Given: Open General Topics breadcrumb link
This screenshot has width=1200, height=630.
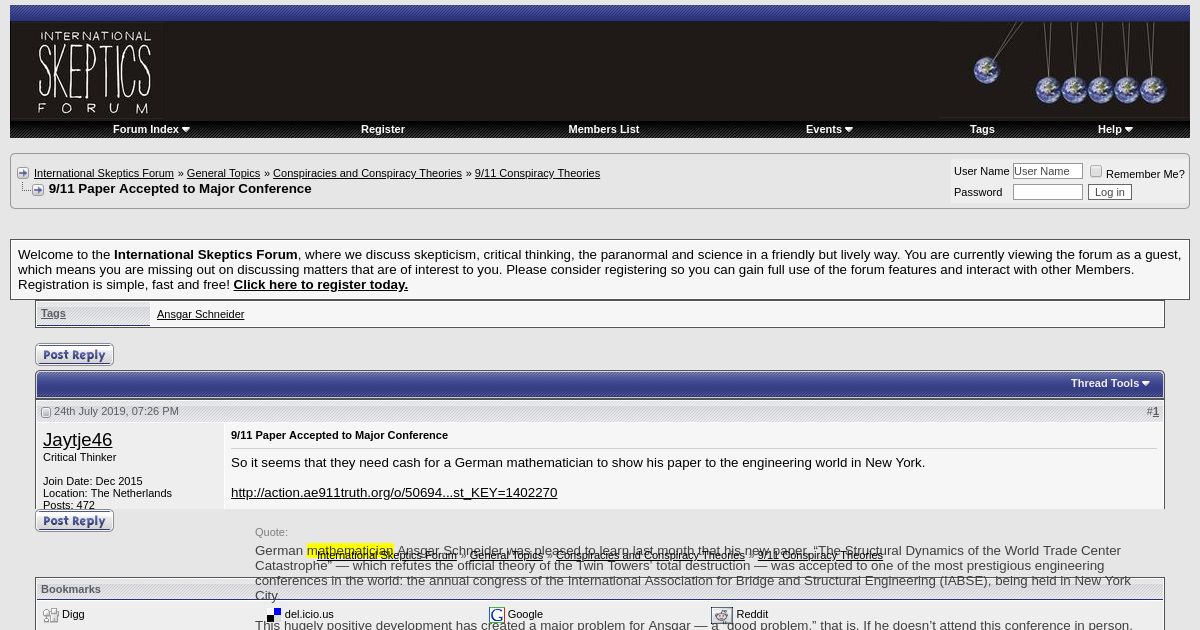Looking at the screenshot, I should click(223, 173).
